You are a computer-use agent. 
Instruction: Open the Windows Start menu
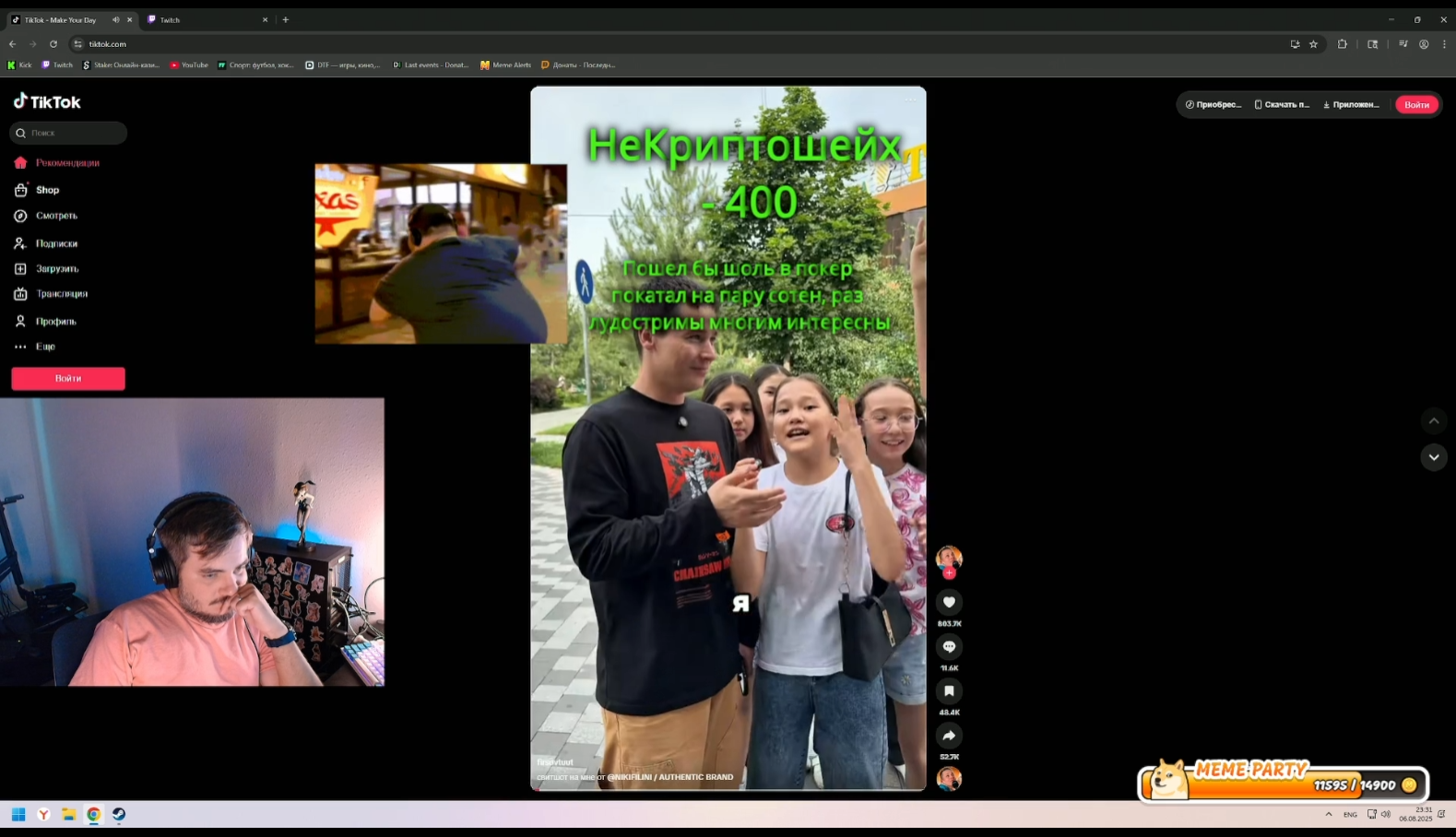[x=18, y=814]
